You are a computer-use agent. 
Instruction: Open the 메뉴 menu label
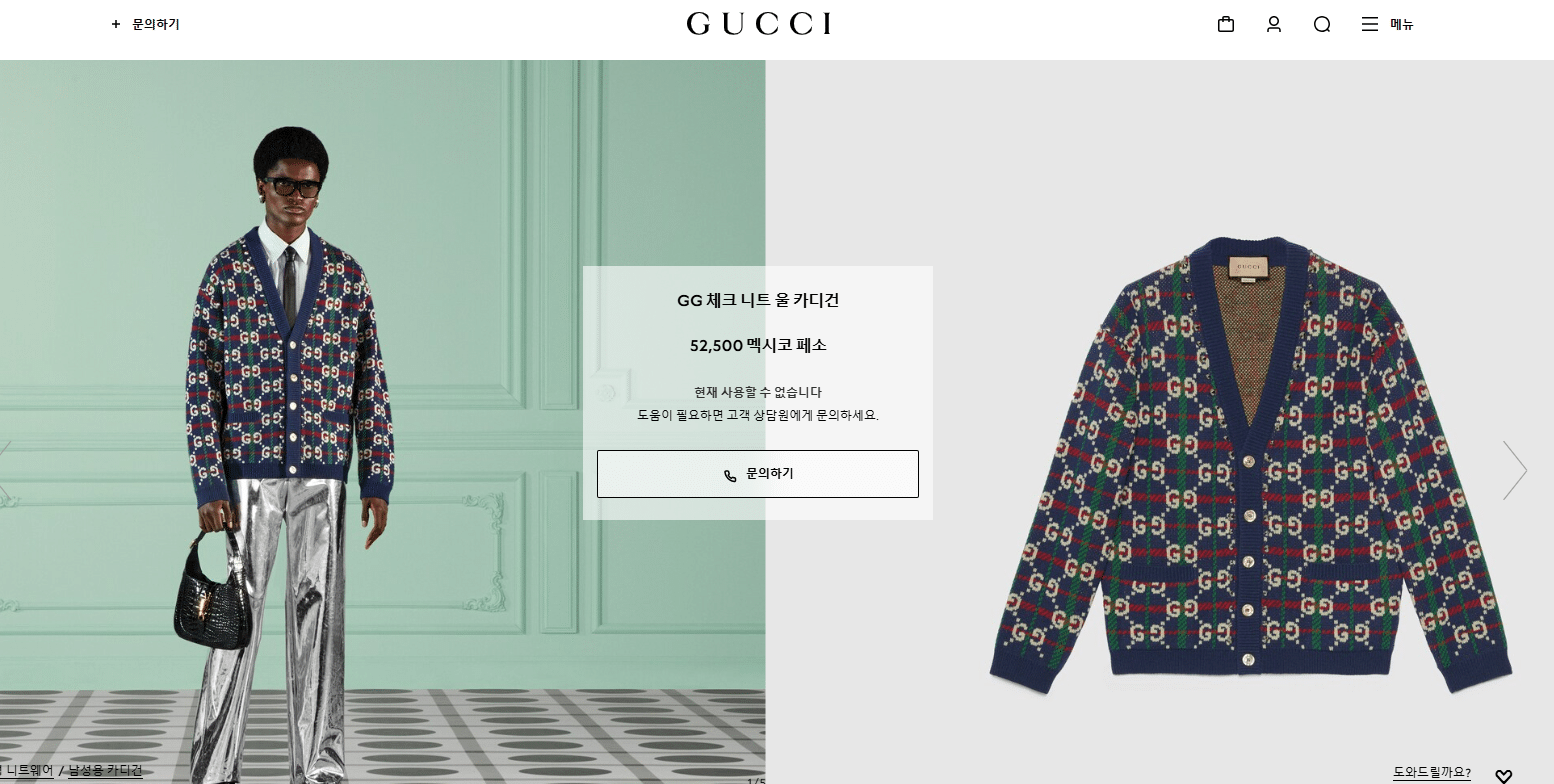click(1402, 24)
